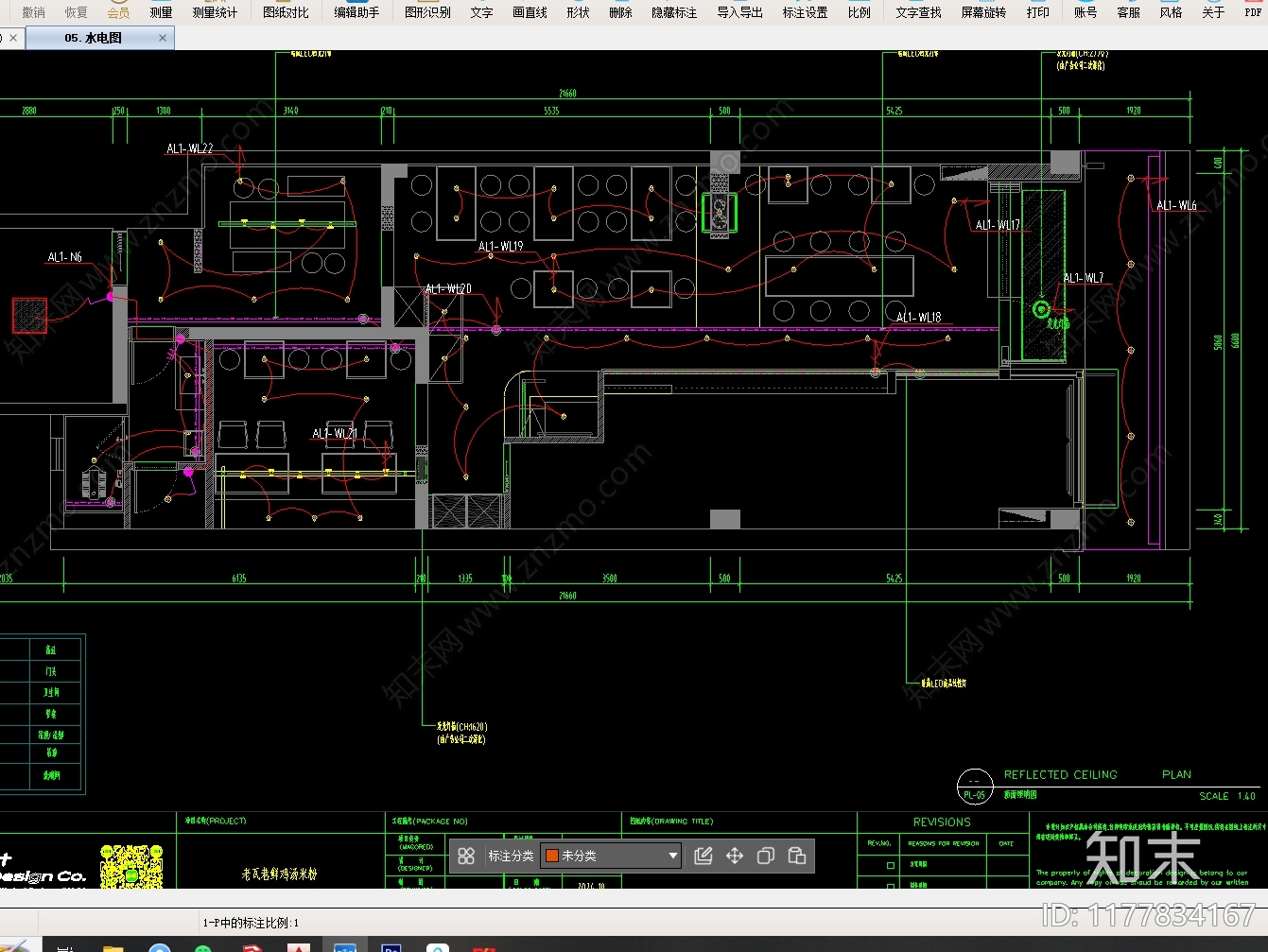Click the yellow QR code in title block
The image size is (1268, 952).
pos(131,866)
